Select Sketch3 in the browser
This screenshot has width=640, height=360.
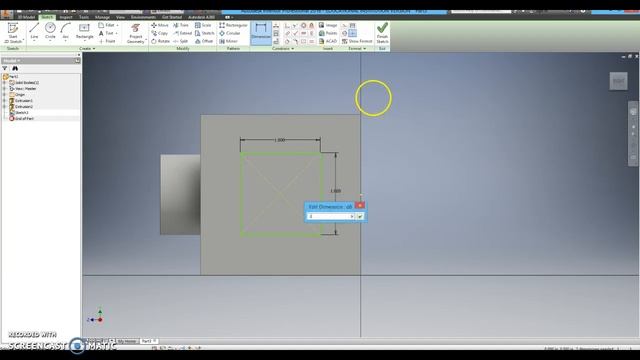point(19,112)
